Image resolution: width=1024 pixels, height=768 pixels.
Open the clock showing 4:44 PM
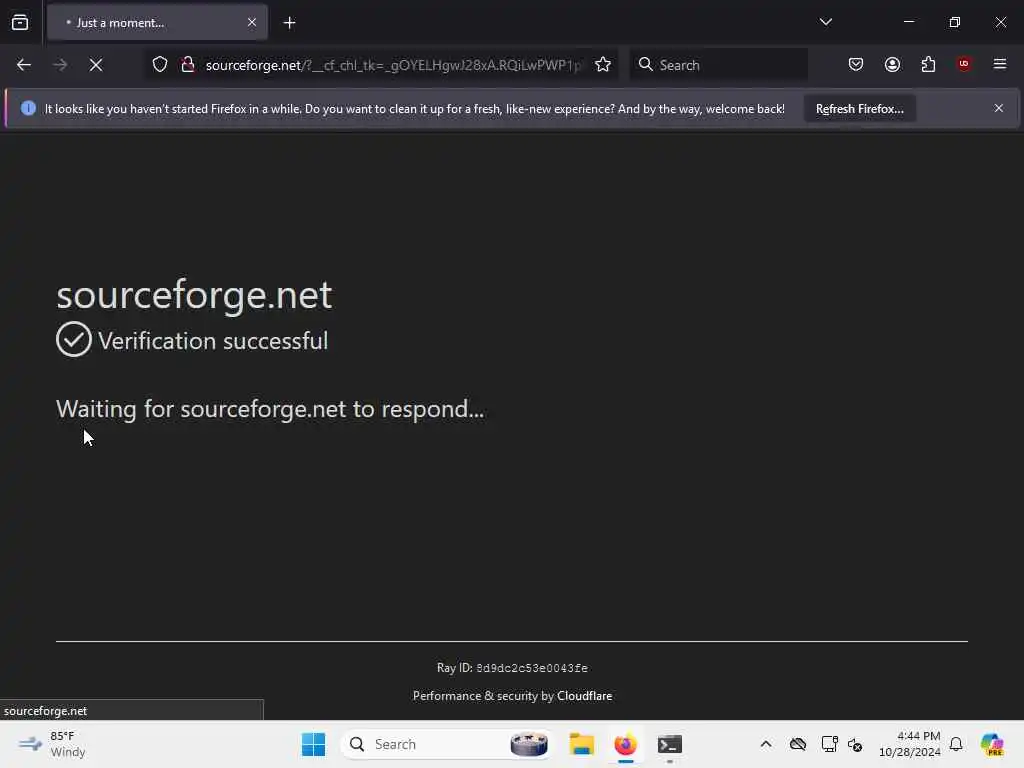click(910, 744)
